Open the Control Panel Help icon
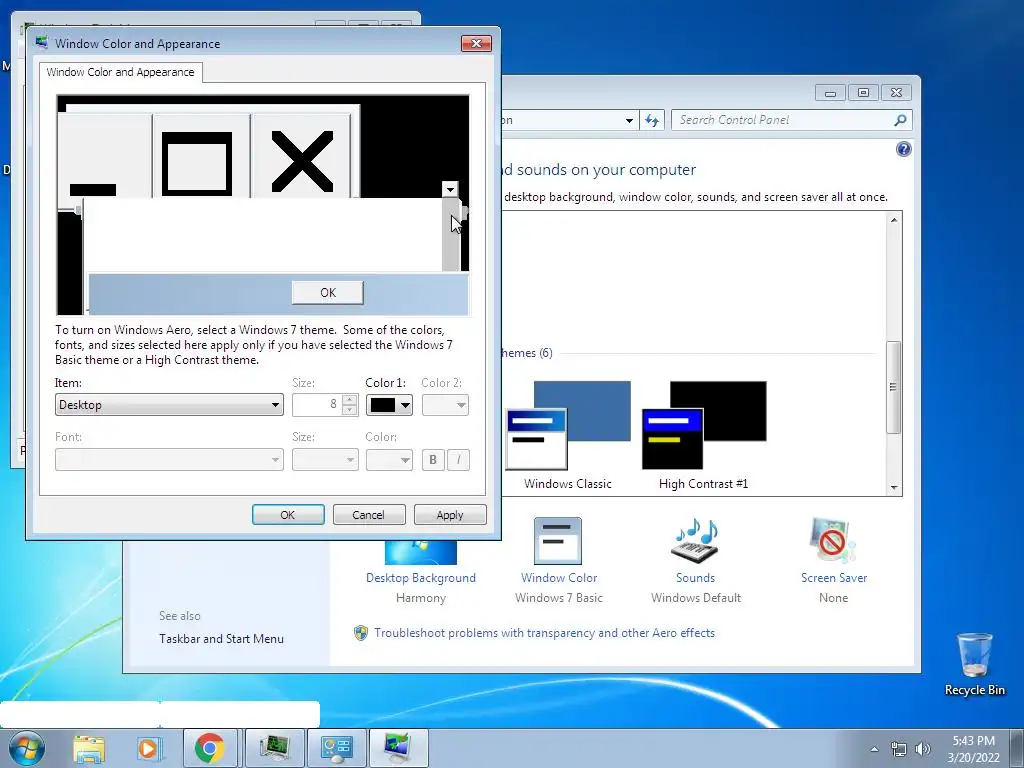The height and width of the screenshot is (768, 1024). pos(903,150)
